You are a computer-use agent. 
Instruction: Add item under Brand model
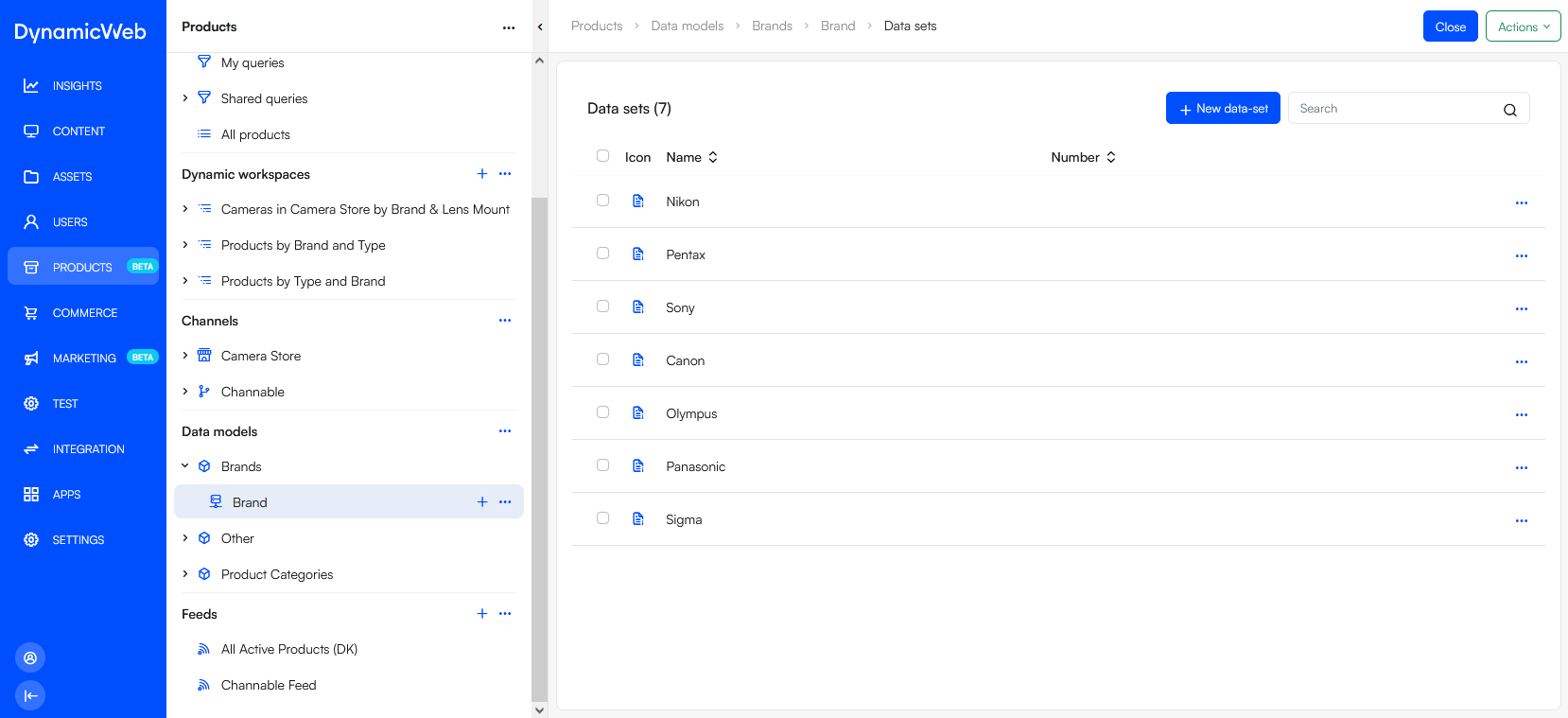click(482, 502)
